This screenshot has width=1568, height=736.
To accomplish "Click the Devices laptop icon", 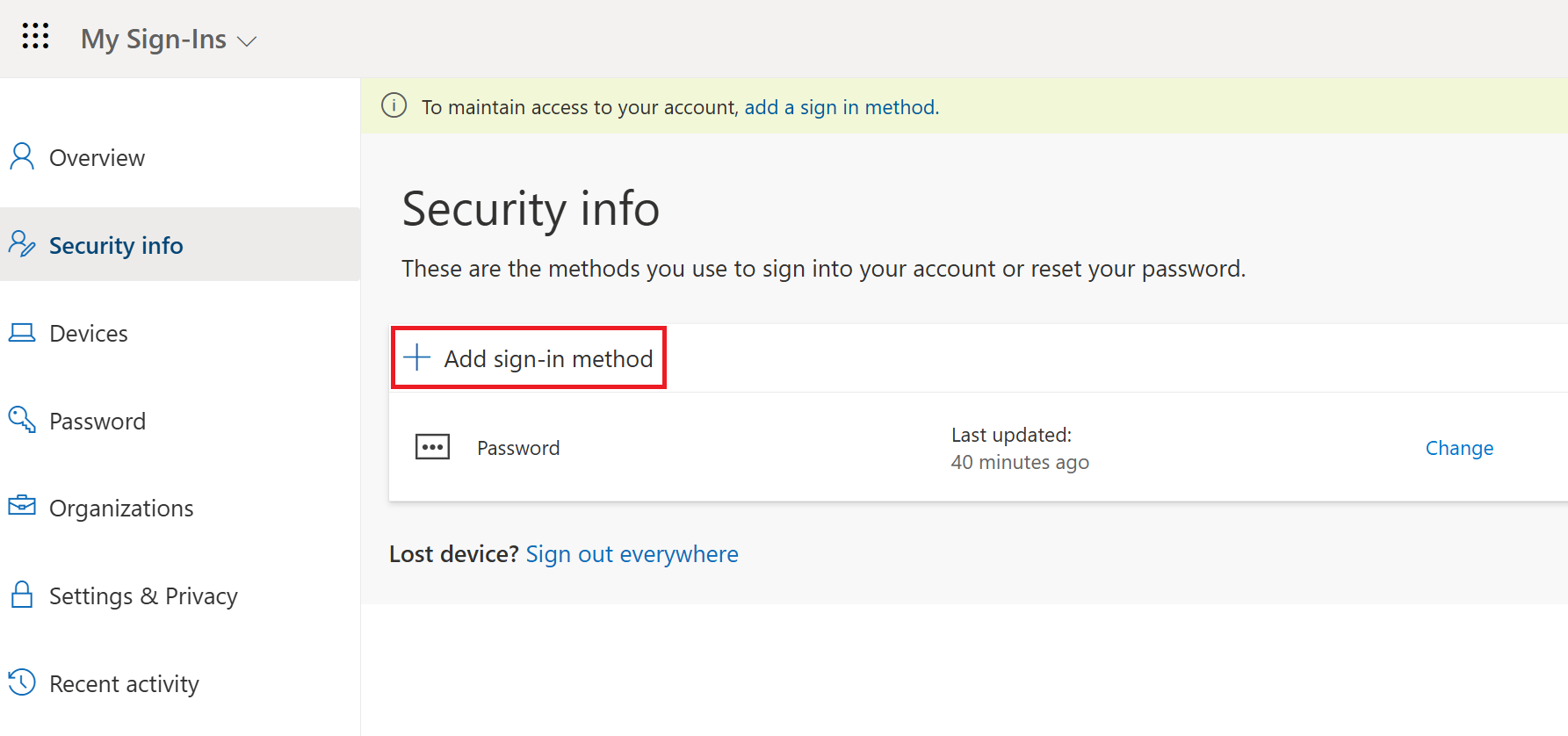I will click(x=22, y=333).
